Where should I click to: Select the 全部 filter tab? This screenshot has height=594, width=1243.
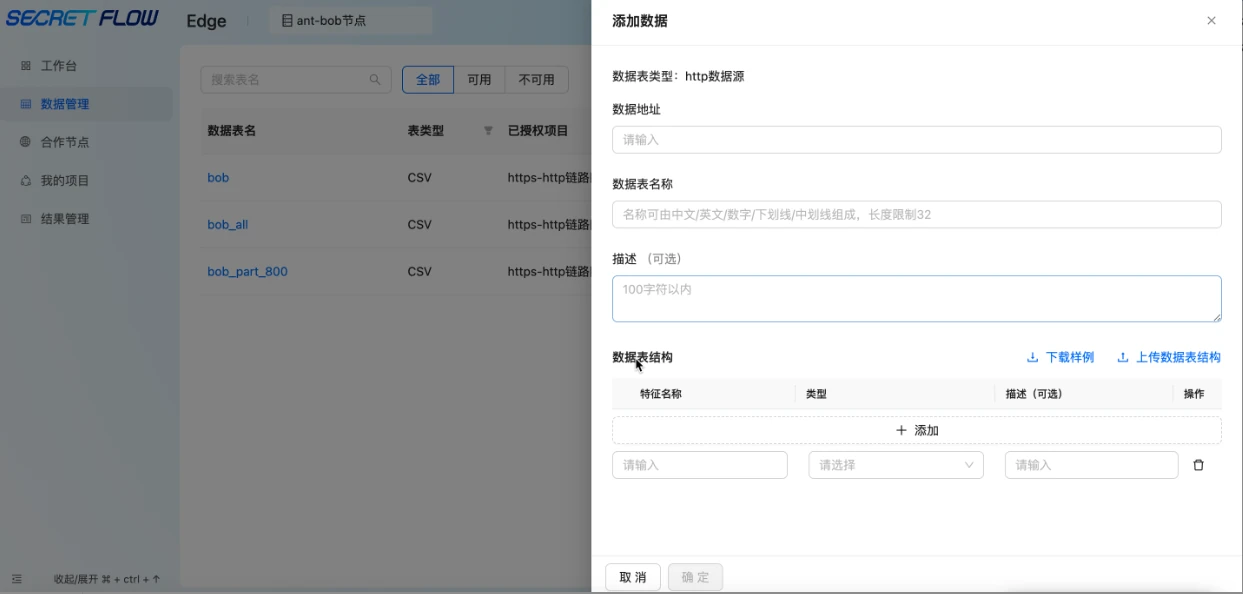pyautogui.click(x=428, y=80)
